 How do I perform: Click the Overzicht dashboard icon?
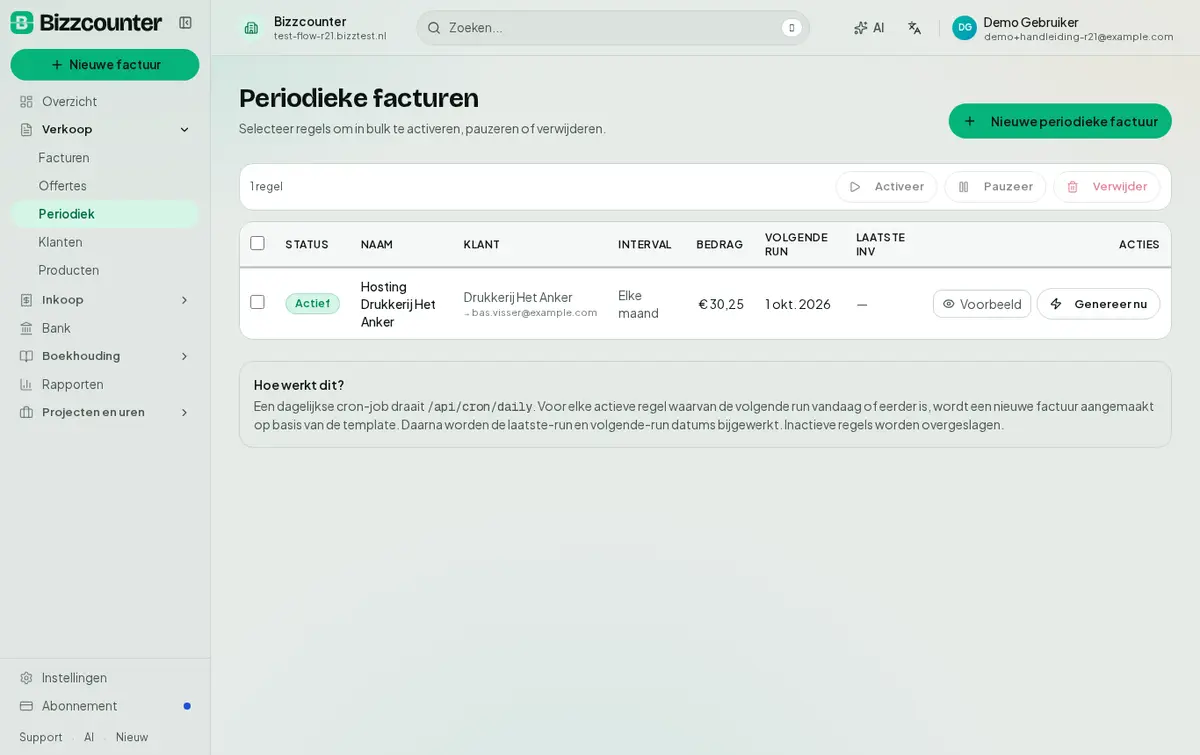point(27,101)
